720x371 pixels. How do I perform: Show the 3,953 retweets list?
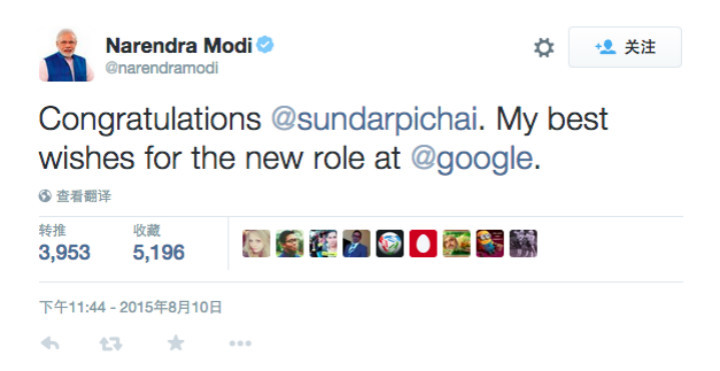[x=64, y=244]
